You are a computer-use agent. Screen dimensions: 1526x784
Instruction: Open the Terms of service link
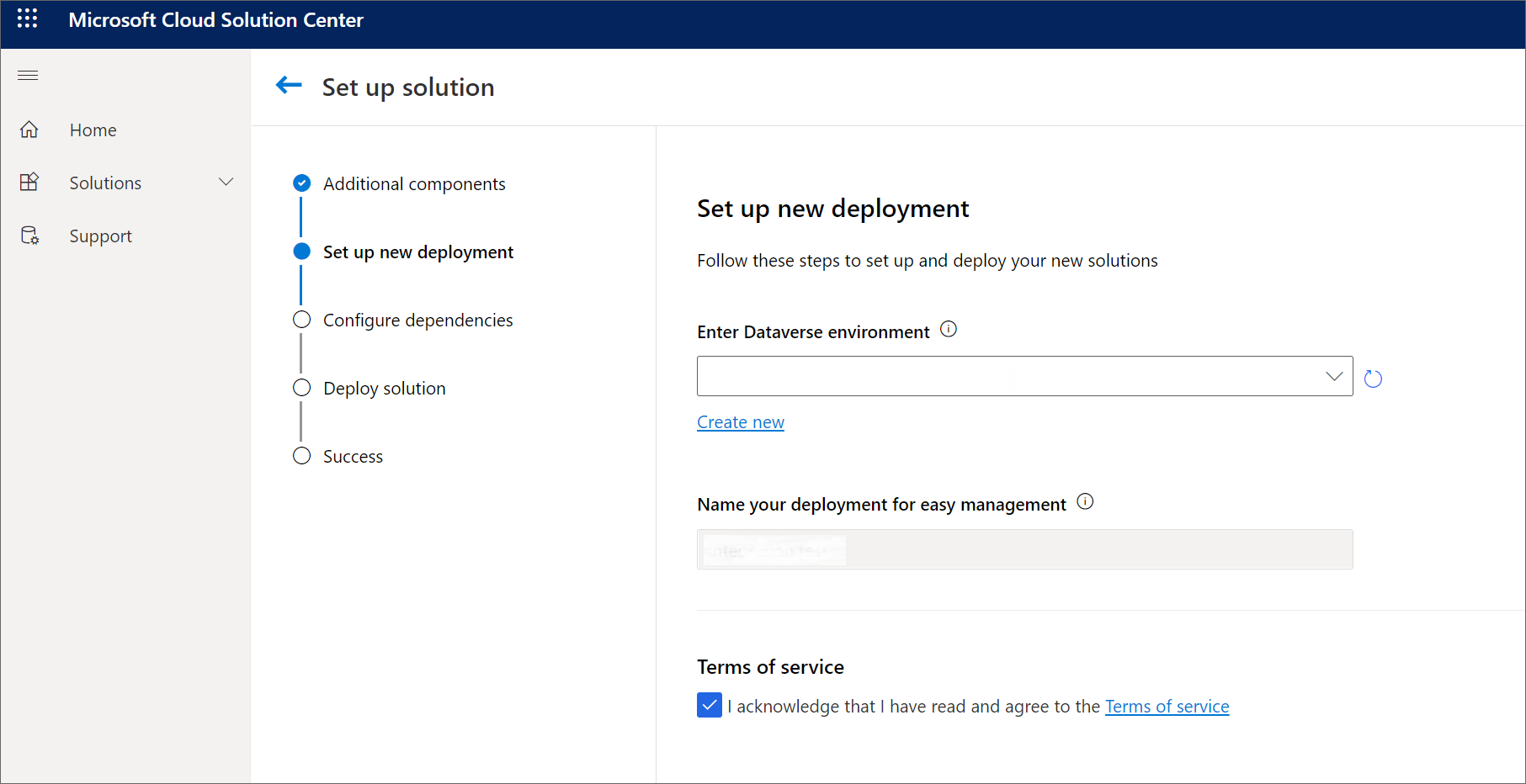click(1167, 707)
